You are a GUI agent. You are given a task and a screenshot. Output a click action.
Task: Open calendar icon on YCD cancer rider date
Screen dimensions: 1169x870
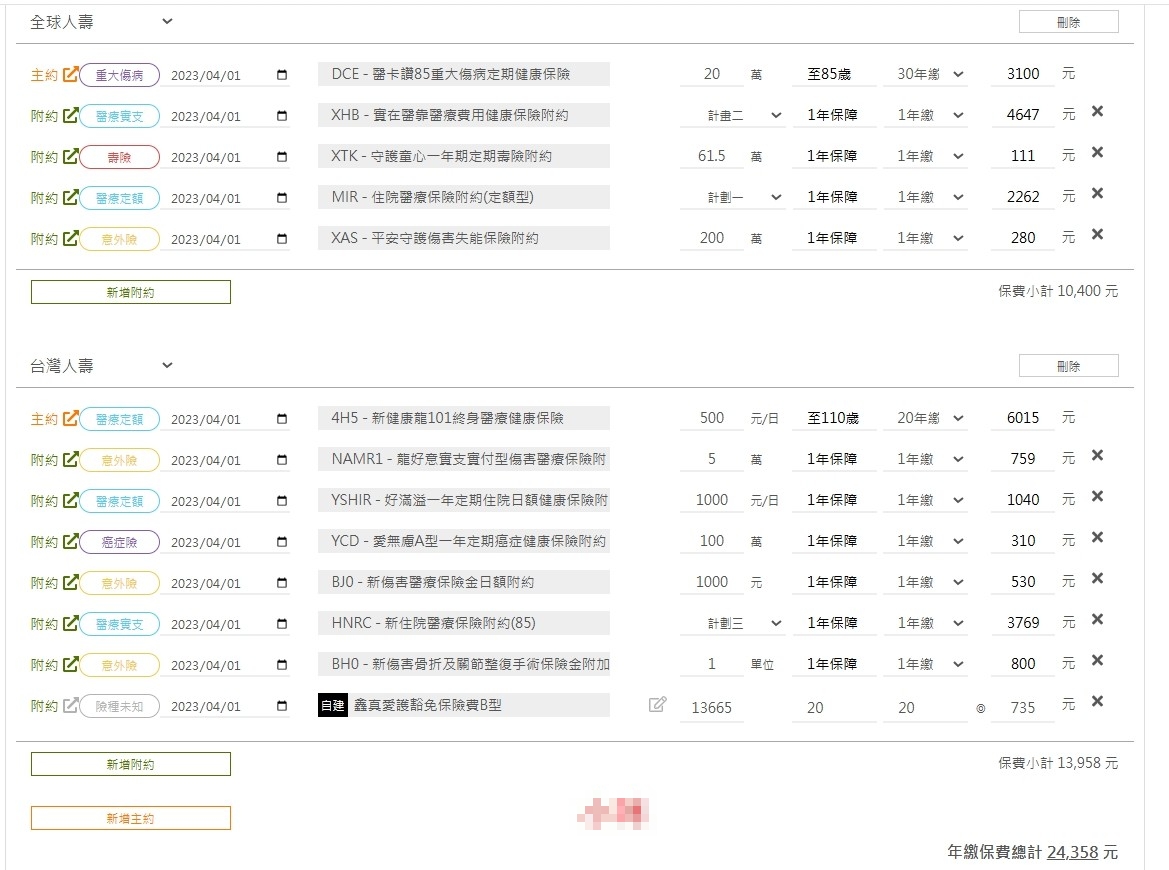[282, 542]
